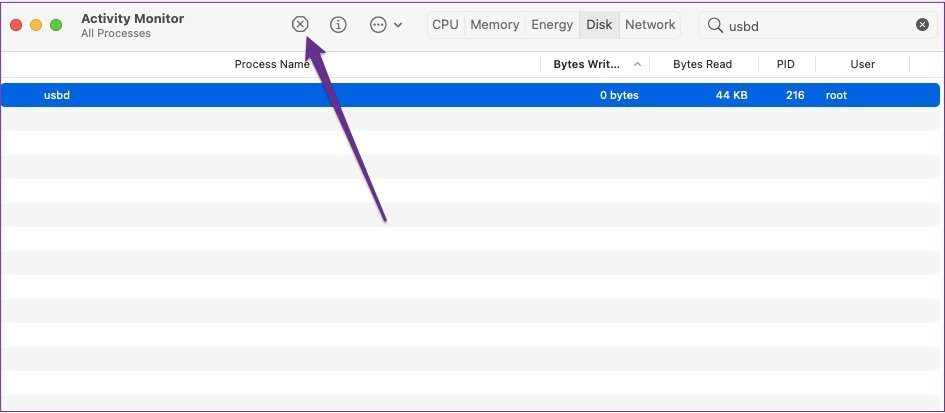Sort by the User column
Screen dimensions: 945x413
(x=862, y=64)
